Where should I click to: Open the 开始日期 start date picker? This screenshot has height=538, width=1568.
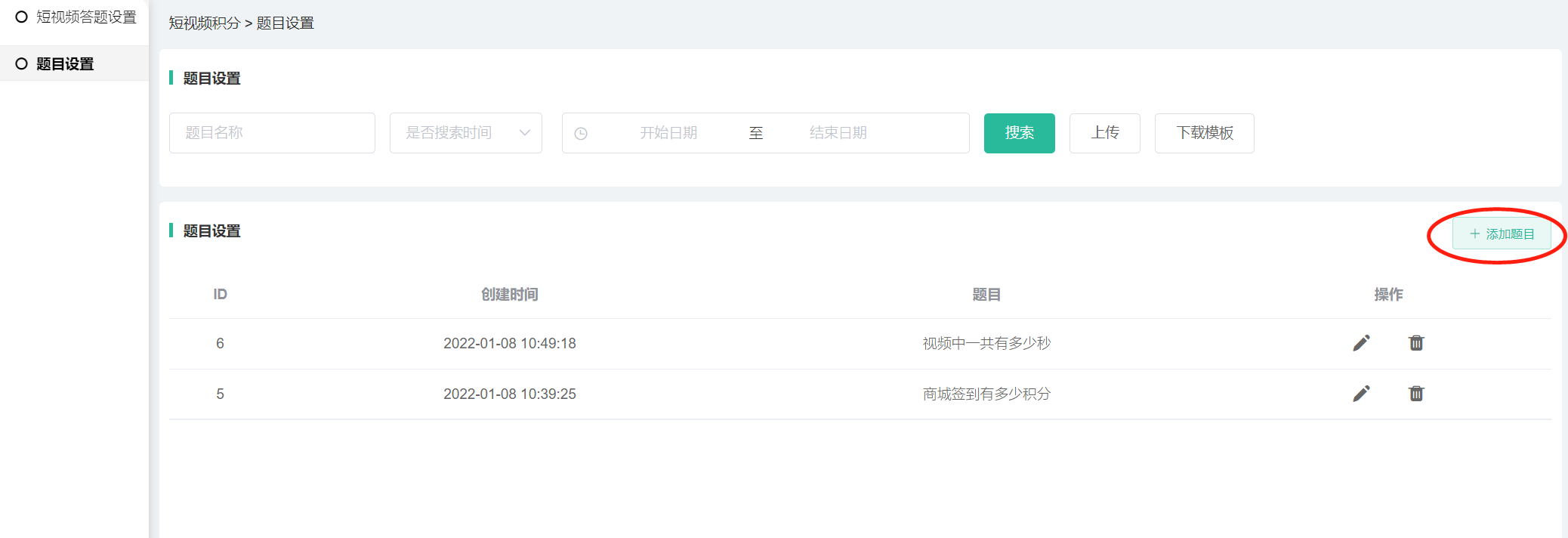(x=668, y=133)
